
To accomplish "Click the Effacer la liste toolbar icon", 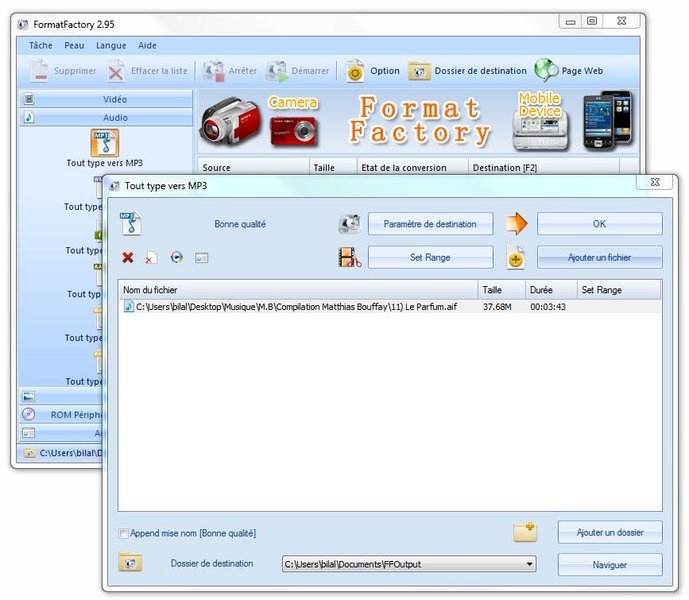I will pos(116,71).
